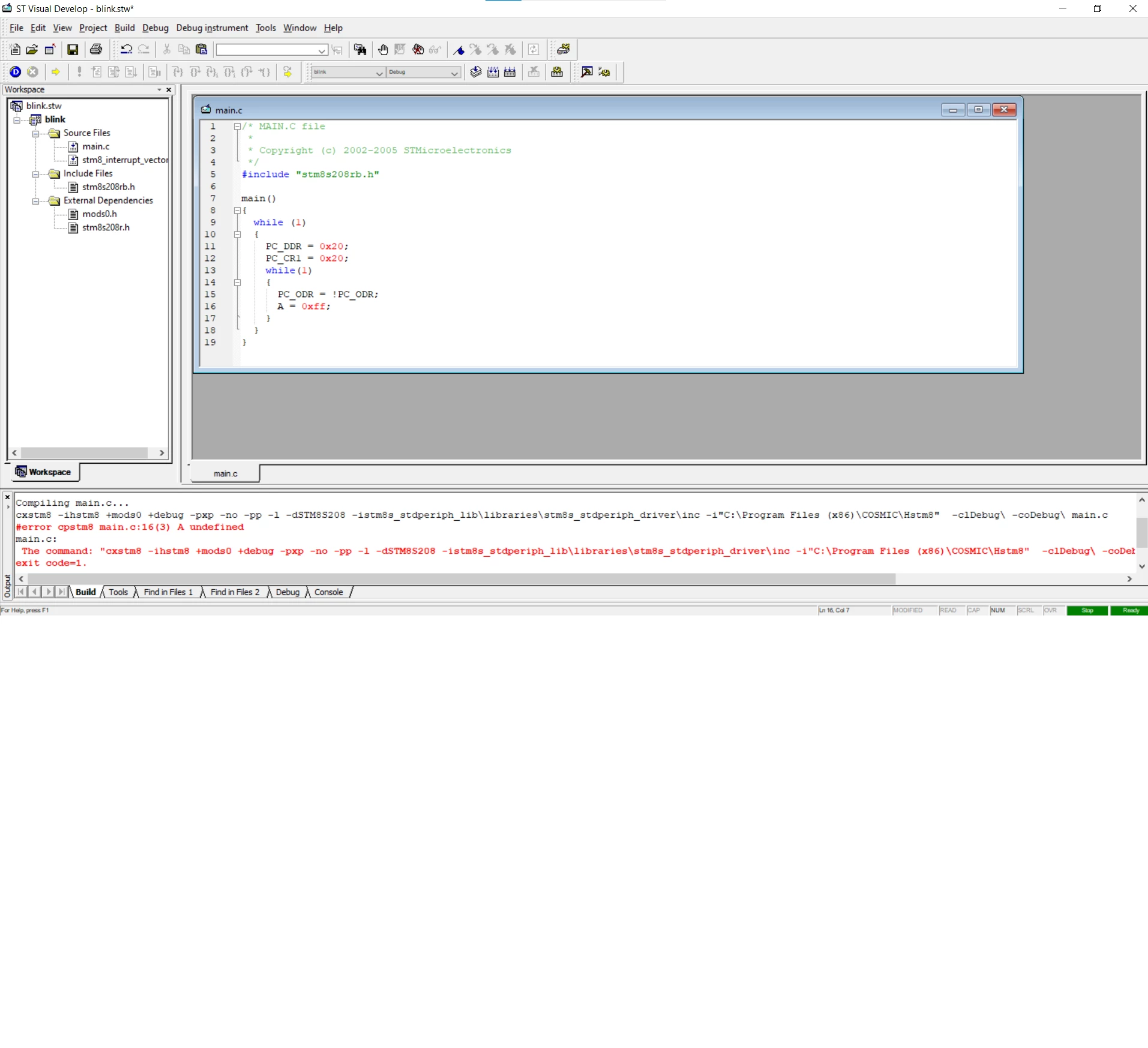Click the Compile icon beside Debug dropdown
This screenshot has width=1148, height=1048.
coord(476,72)
